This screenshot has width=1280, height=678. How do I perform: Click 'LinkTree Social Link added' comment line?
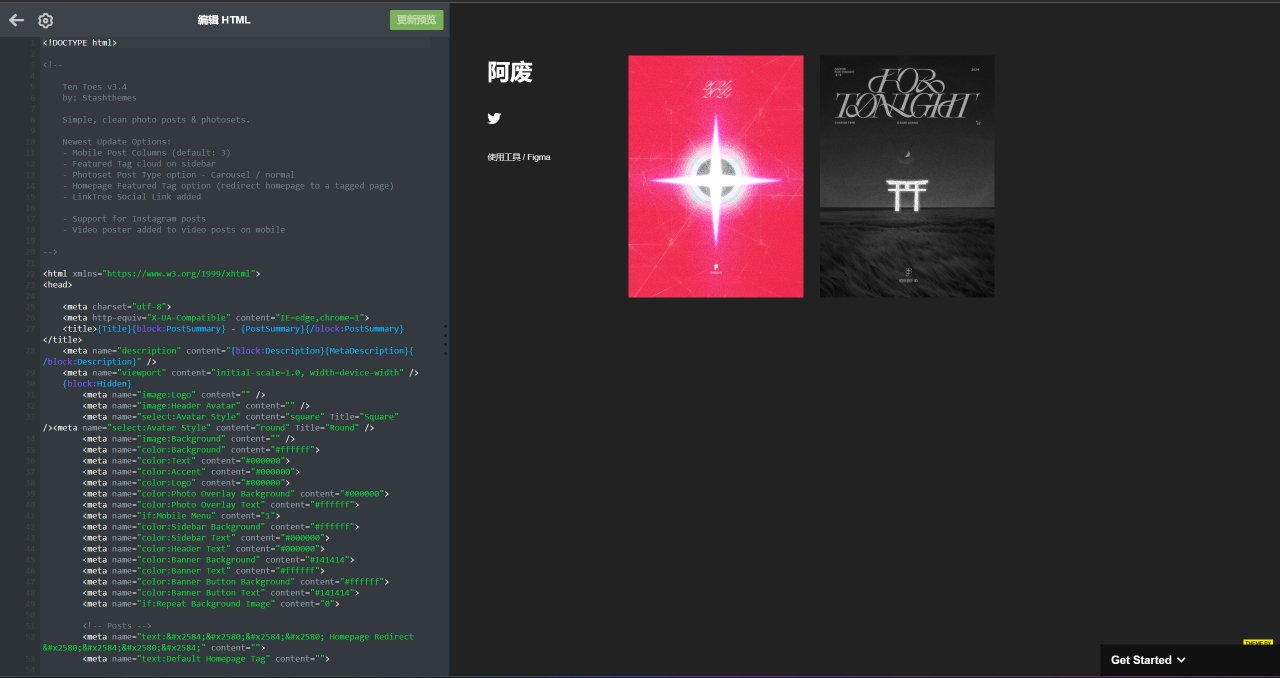pyautogui.click(x=132, y=197)
